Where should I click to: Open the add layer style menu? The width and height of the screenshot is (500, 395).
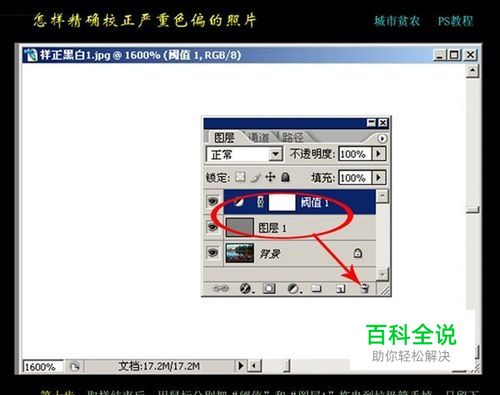(247, 288)
